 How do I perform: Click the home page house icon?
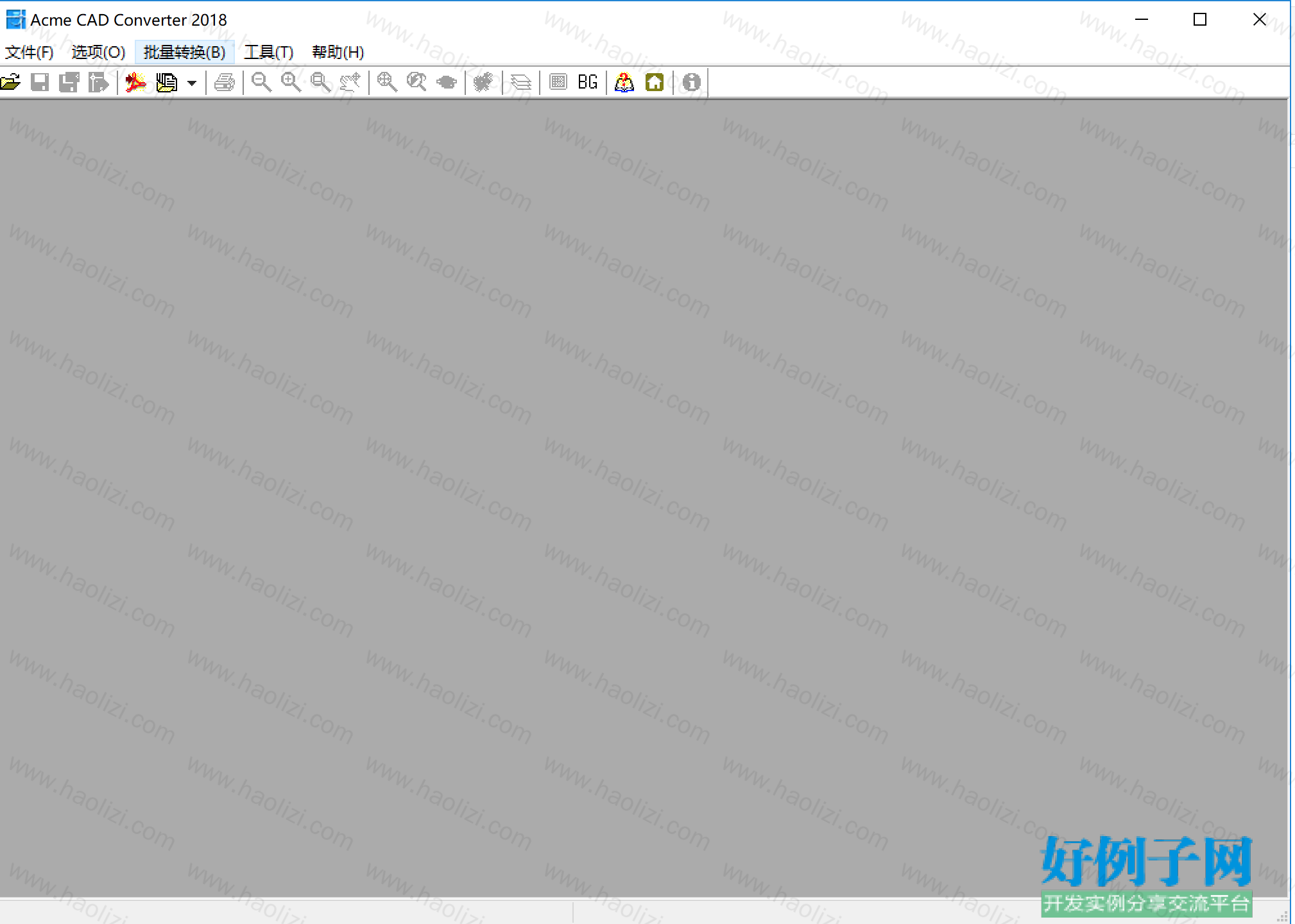tap(655, 82)
